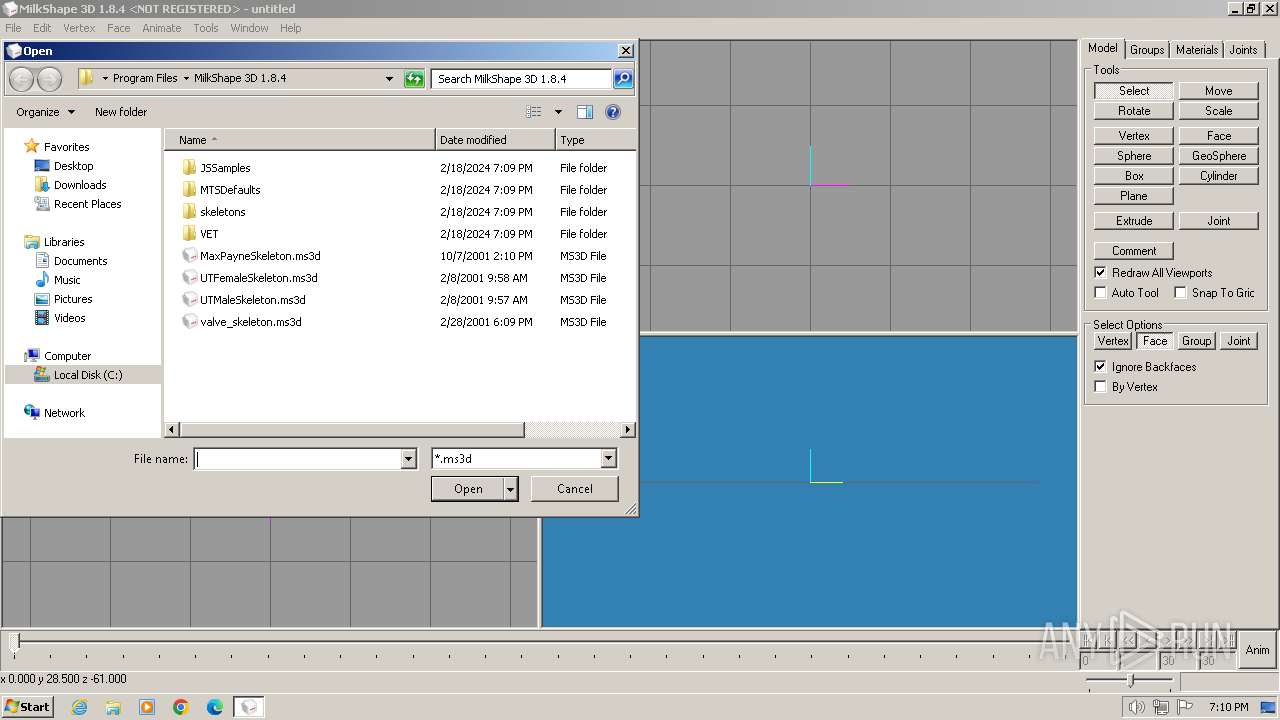Switch to the Materials tab

pos(1197,50)
